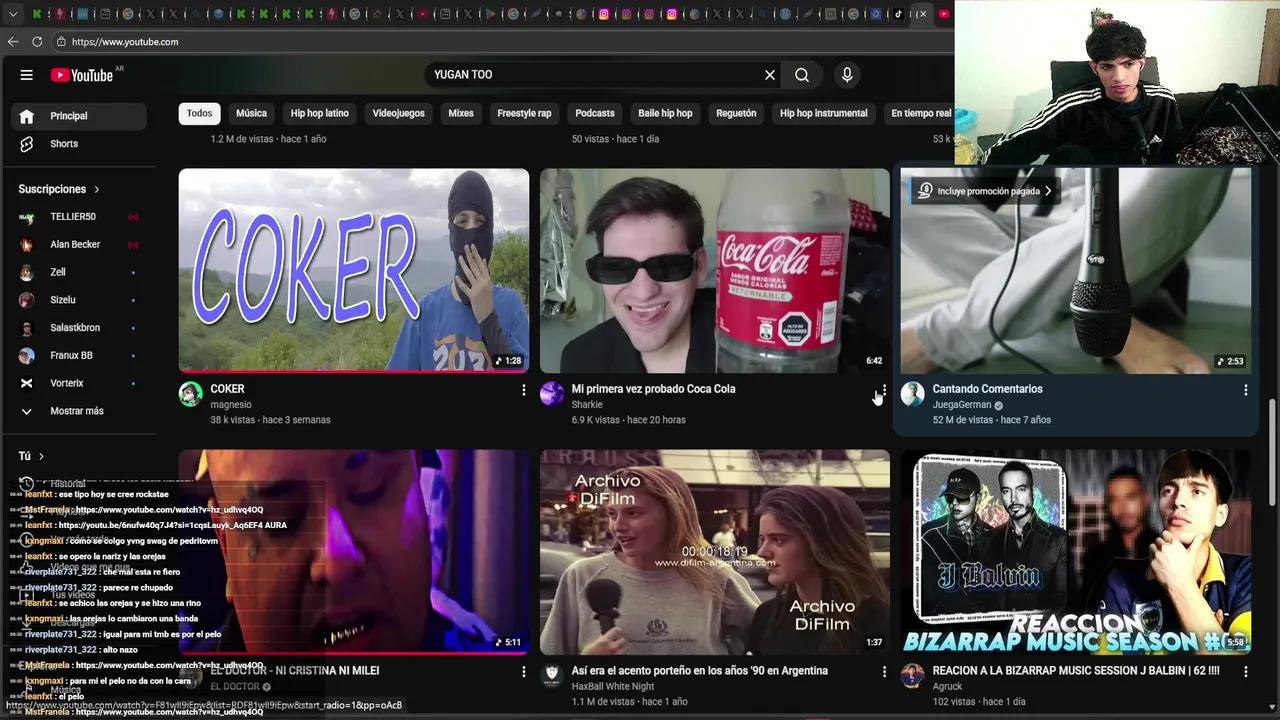Play the Archivo DiFilm video thumbnail
Screen dimensions: 1280x720
pyautogui.click(x=715, y=552)
